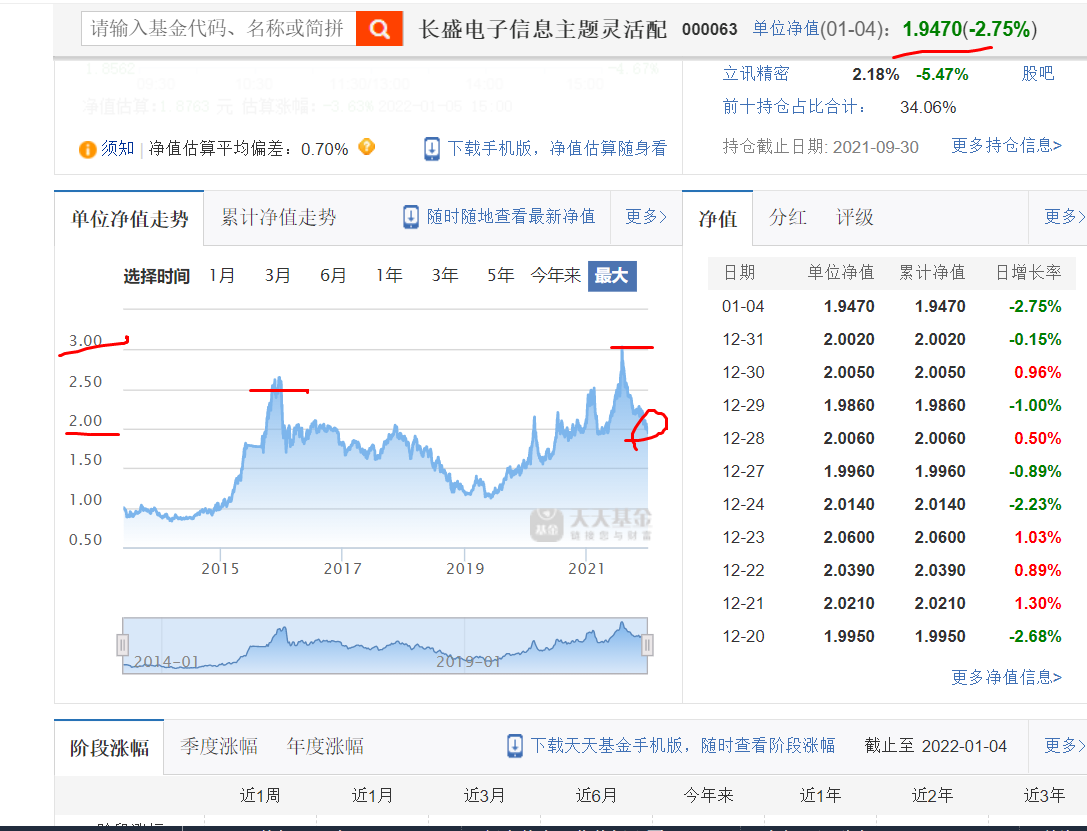Click the 近1周 column header
Screen dimensions: 1087x831
pyautogui.click(x=260, y=795)
